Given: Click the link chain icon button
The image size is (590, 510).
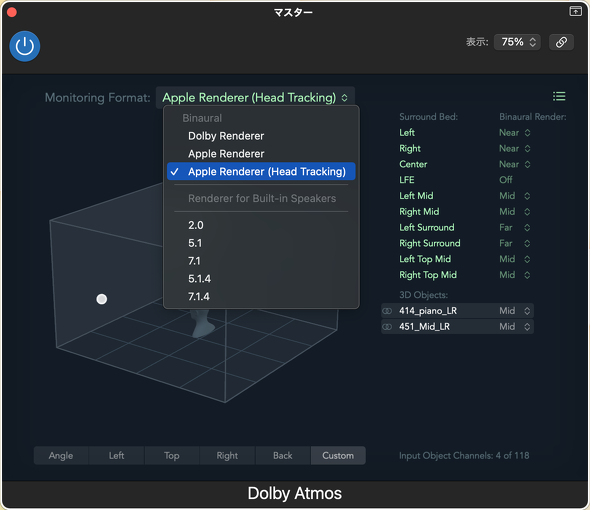Looking at the screenshot, I should pos(561,42).
